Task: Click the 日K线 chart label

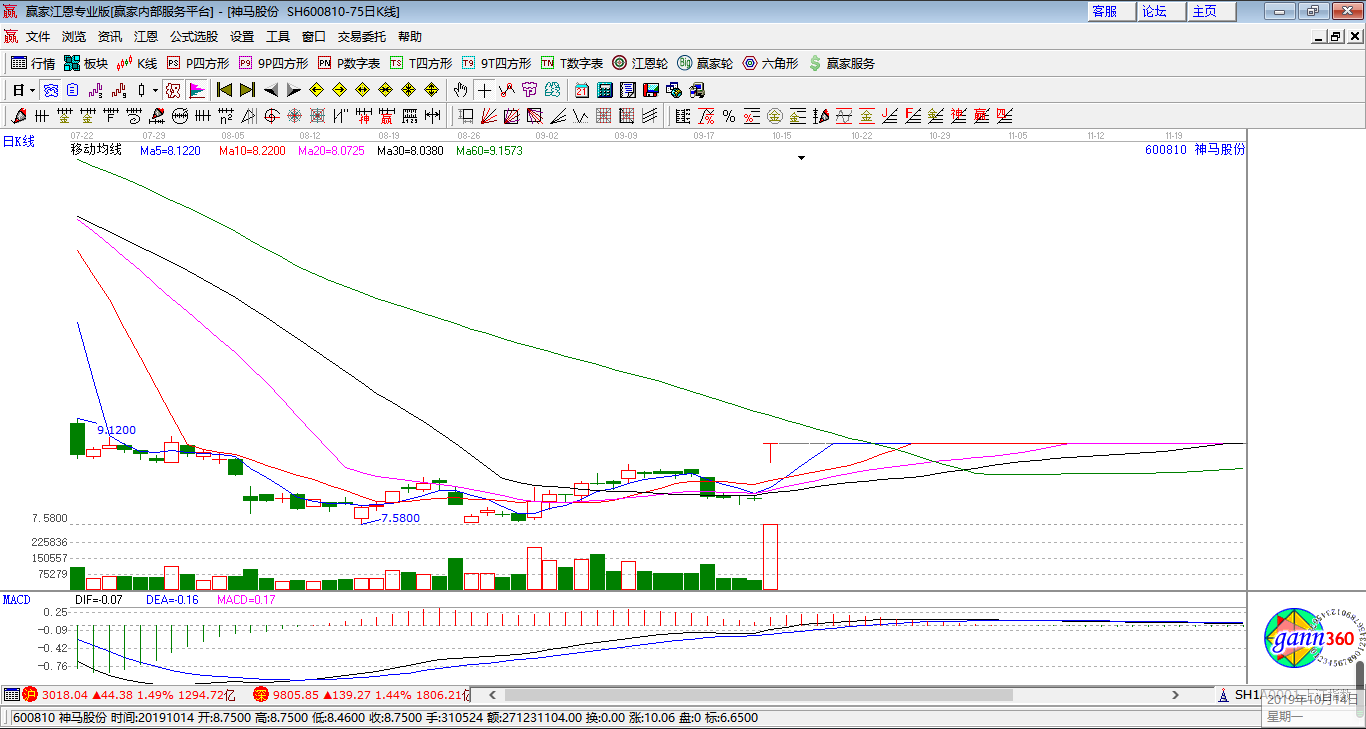Action: [x=18, y=141]
